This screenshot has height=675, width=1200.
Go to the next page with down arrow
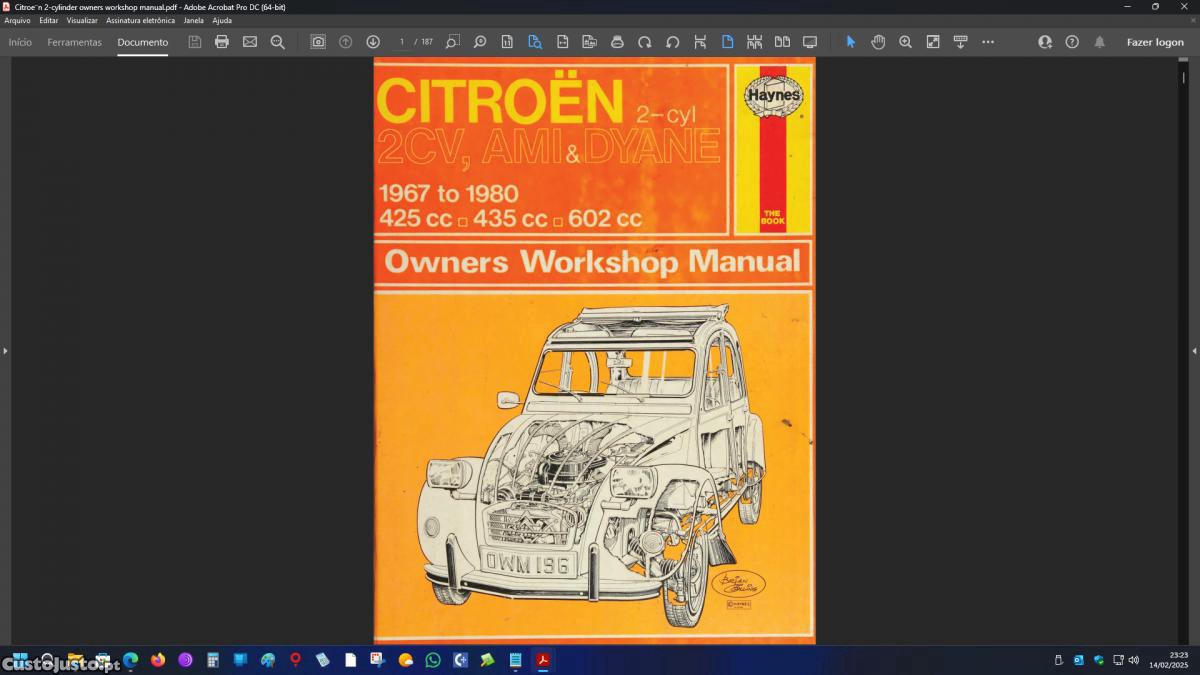point(373,42)
